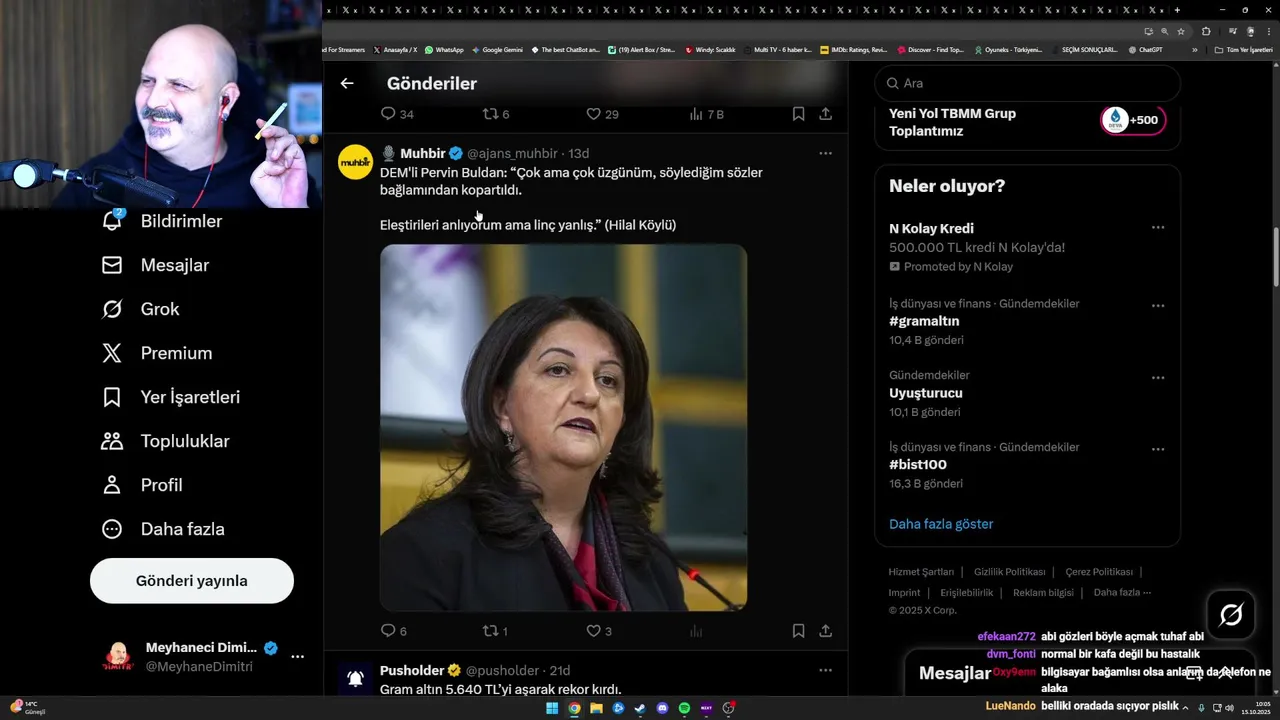The image size is (1280, 720).
Task: Open ChatGPT bookmark
Action: tap(1144, 50)
